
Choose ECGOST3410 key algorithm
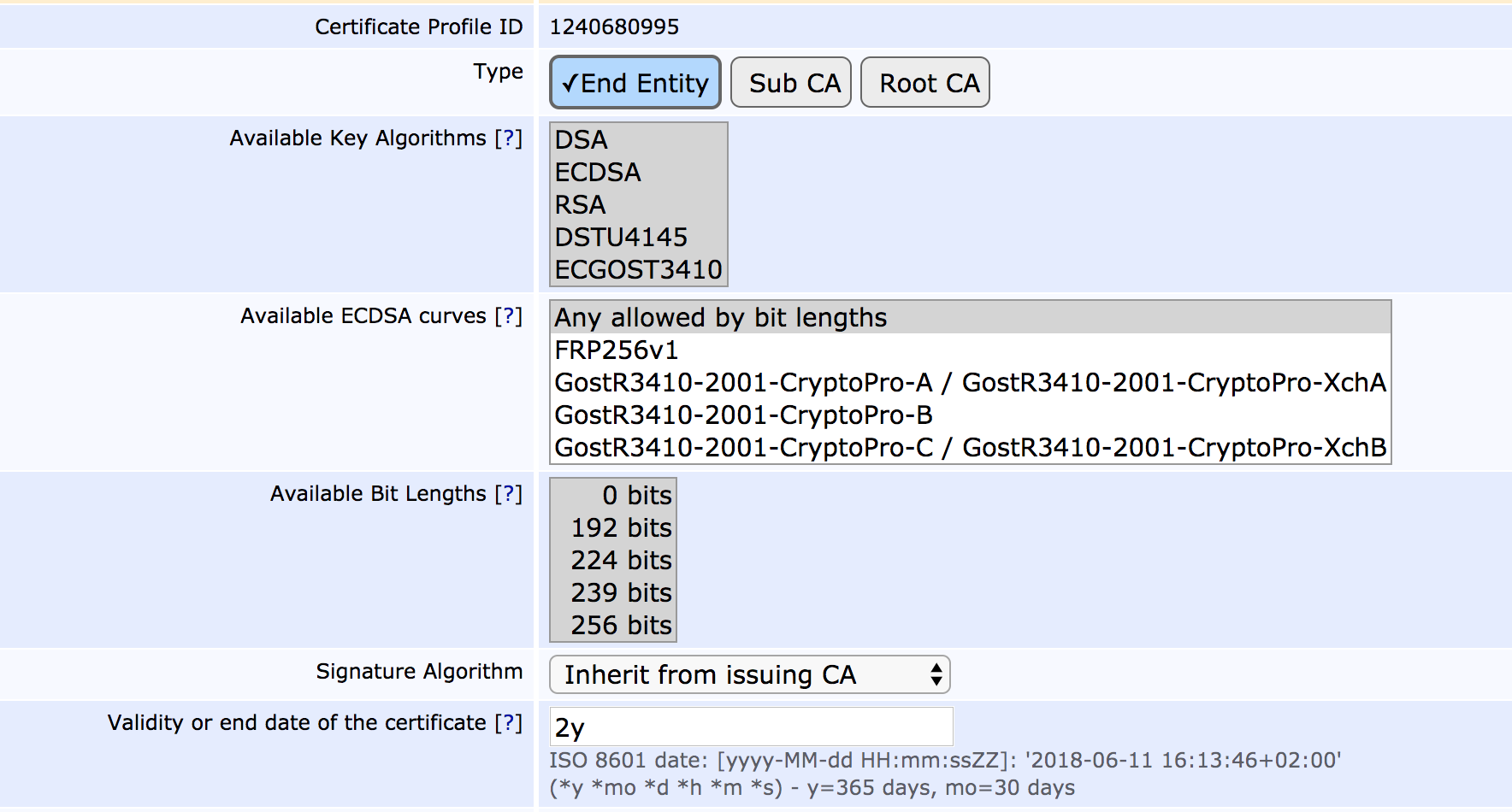tap(638, 270)
